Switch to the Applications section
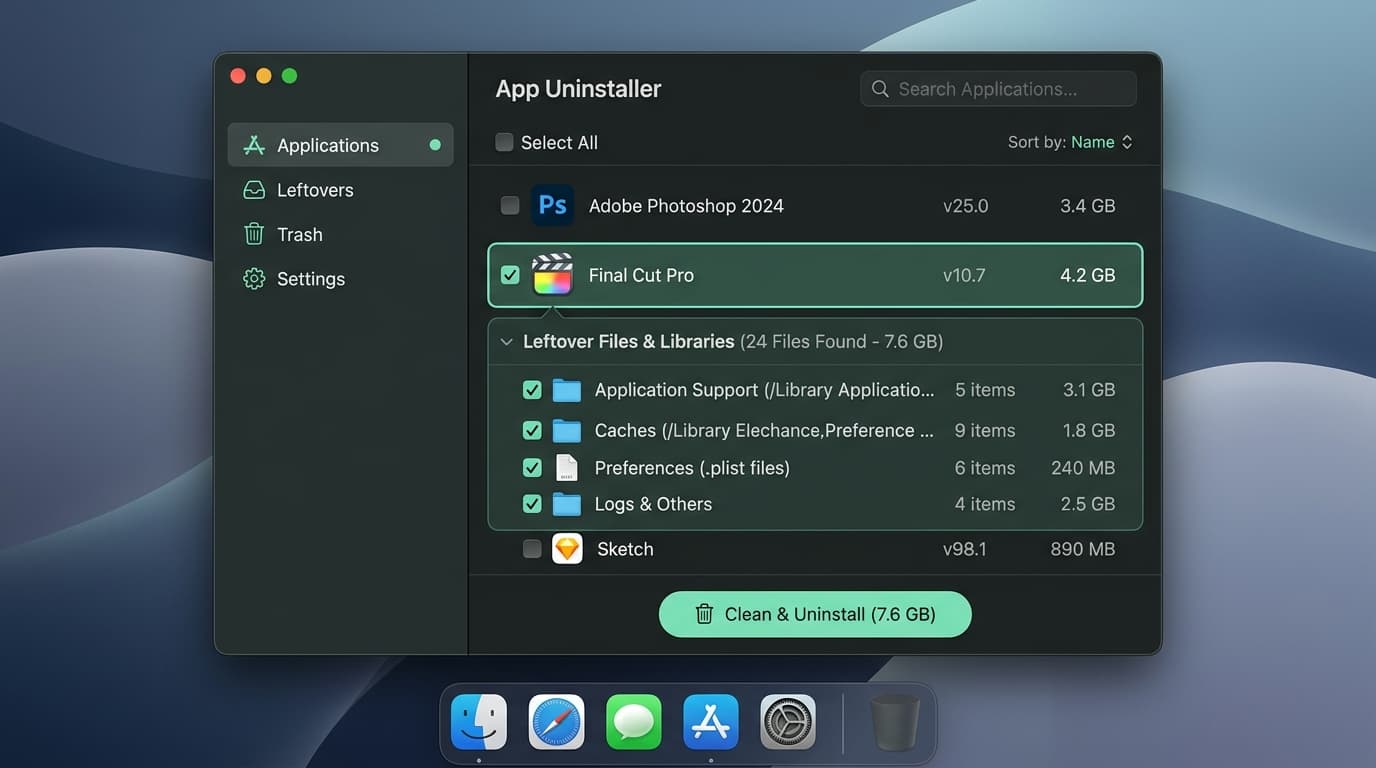 (340, 145)
